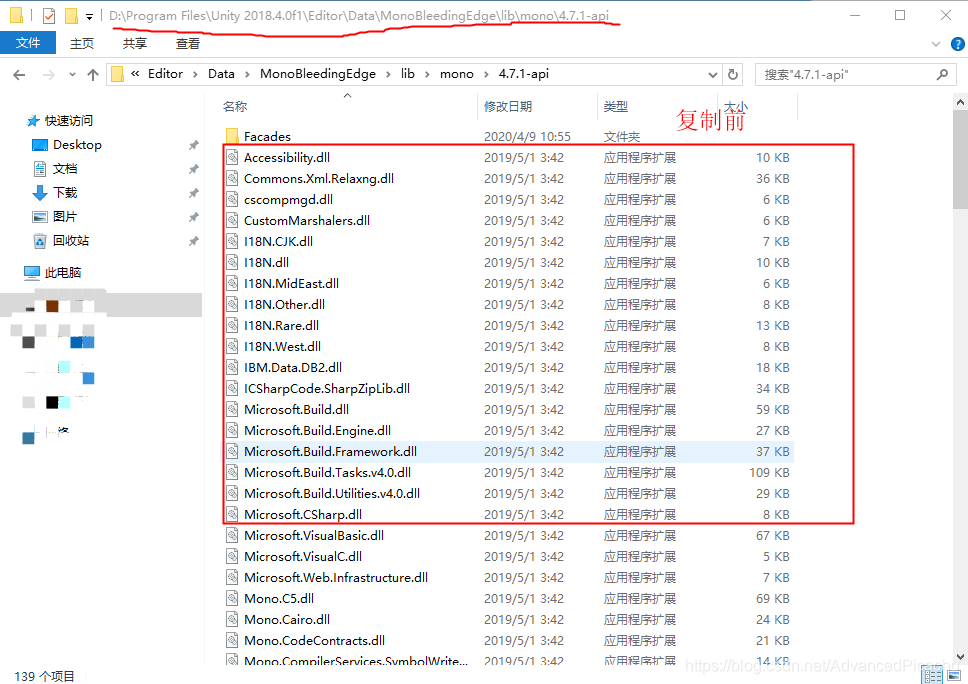
Task: Click pin icon next to 下载
Action: 193,193
